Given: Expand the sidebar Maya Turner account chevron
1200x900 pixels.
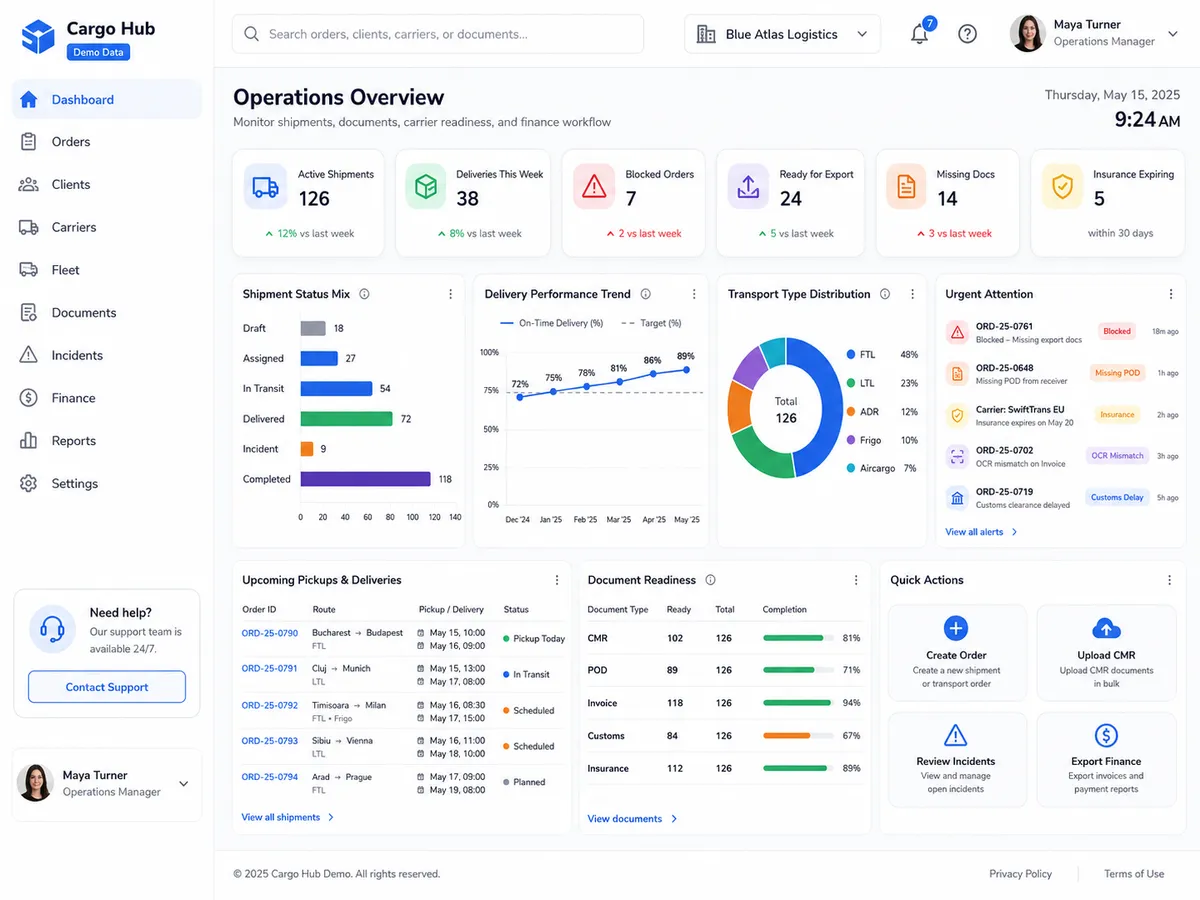Looking at the screenshot, I should (x=184, y=784).
